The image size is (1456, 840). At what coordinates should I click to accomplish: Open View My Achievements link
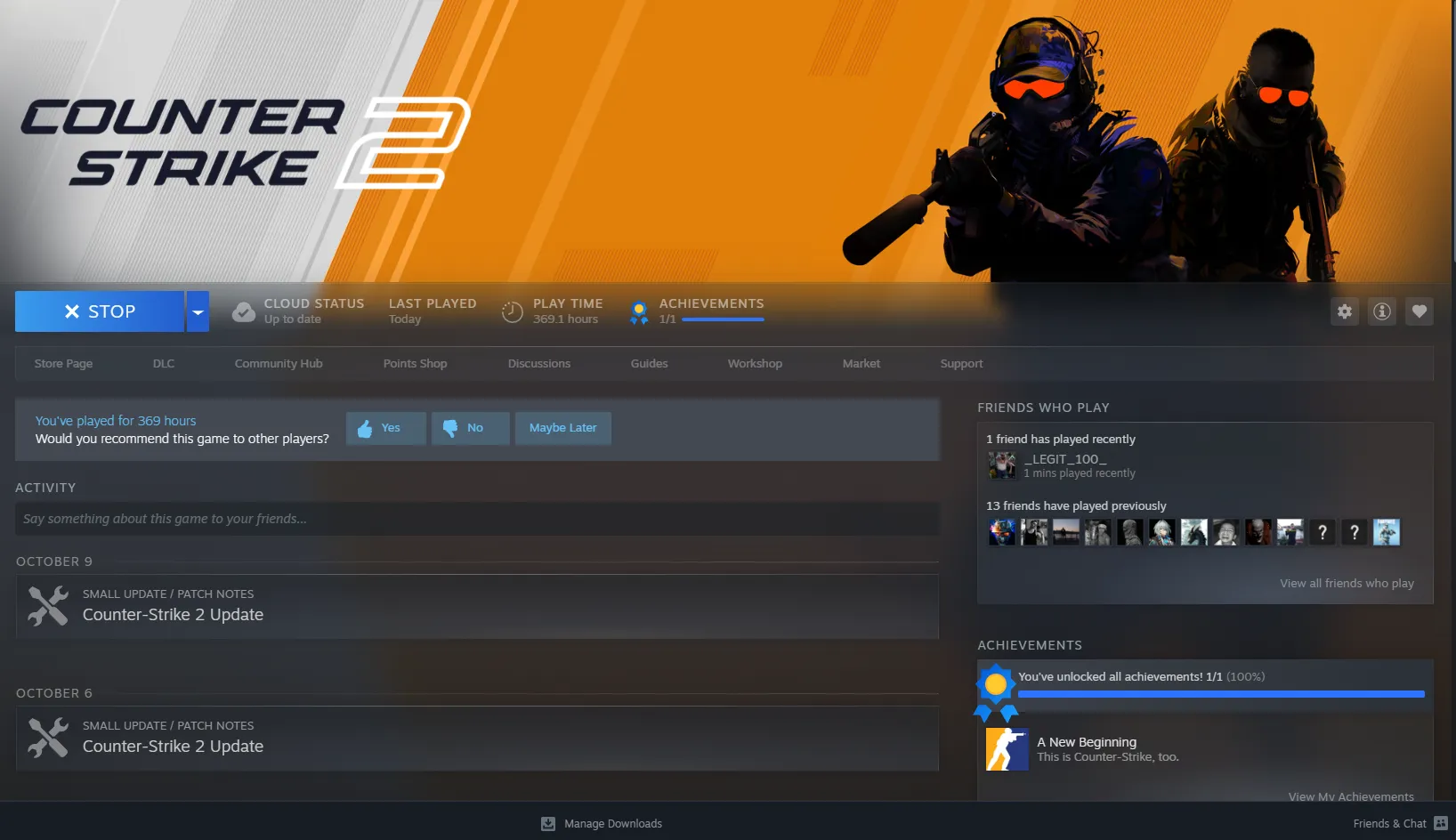(x=1350, y=796)
